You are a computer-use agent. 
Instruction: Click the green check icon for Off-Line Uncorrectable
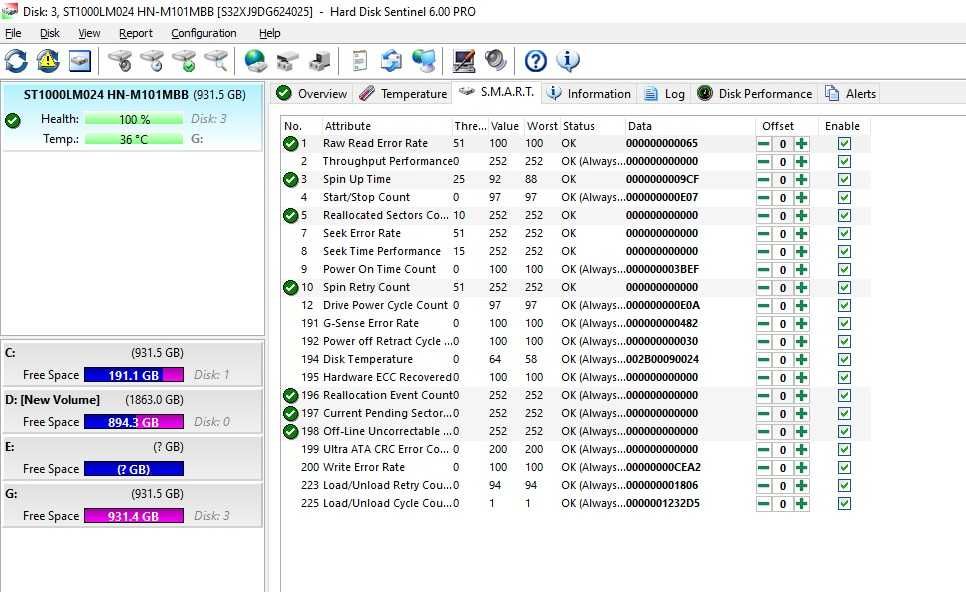pyautogui.click(x=291, y=431)
